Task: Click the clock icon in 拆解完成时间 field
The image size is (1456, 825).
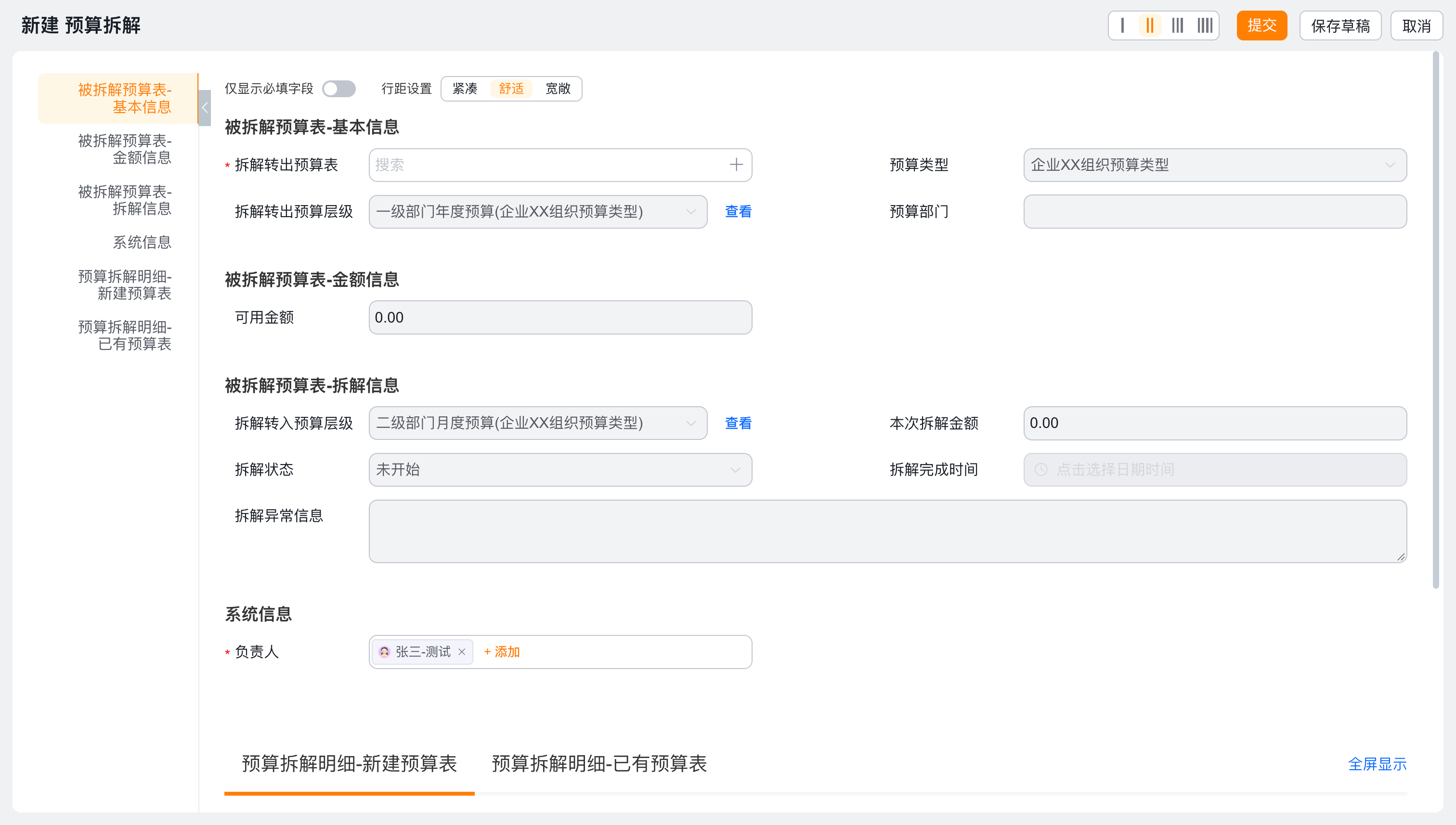Action: (1041, 469)
